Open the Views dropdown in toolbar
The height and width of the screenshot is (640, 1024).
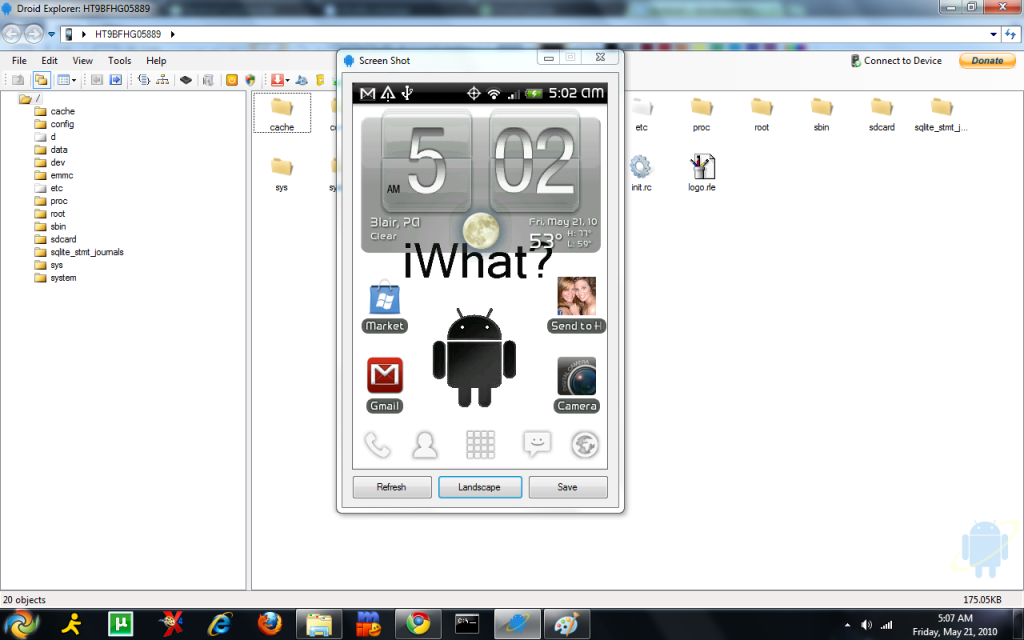(67, 80)
